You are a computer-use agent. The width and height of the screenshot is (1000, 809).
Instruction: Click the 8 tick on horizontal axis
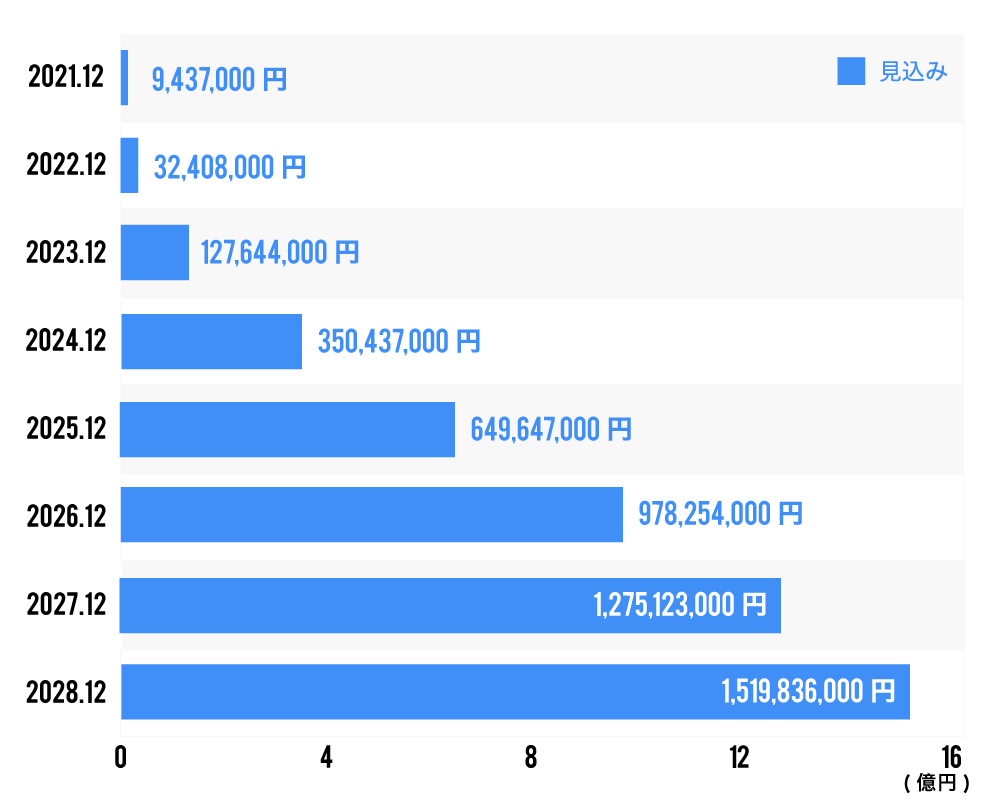[531, 758]
